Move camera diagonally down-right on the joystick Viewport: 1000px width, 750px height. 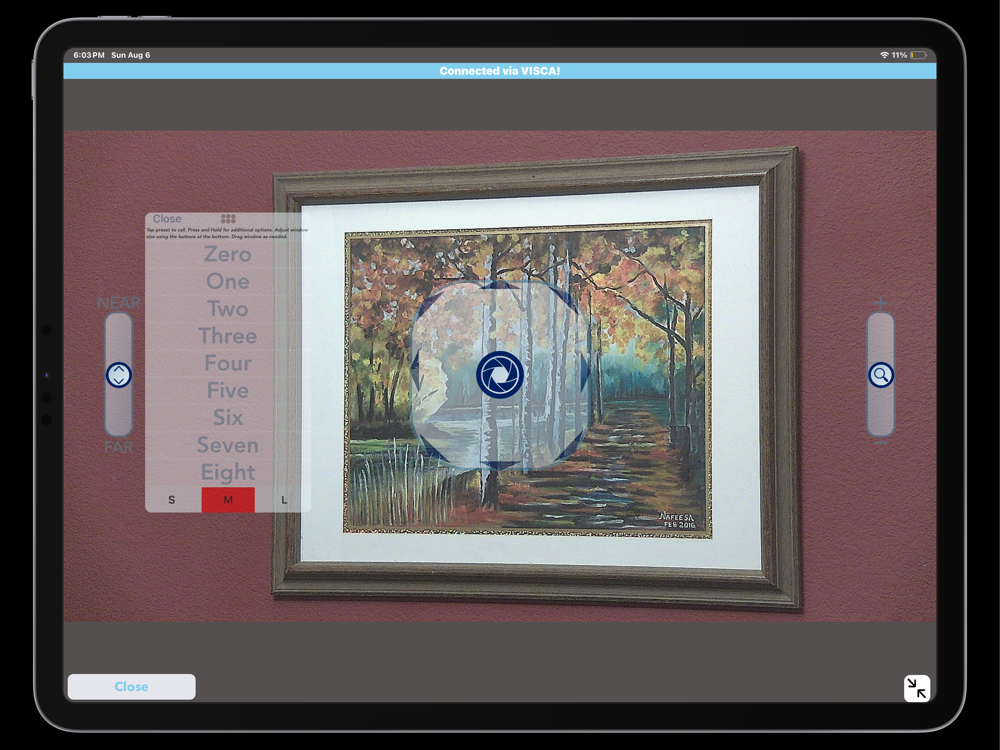coord(570,447)
